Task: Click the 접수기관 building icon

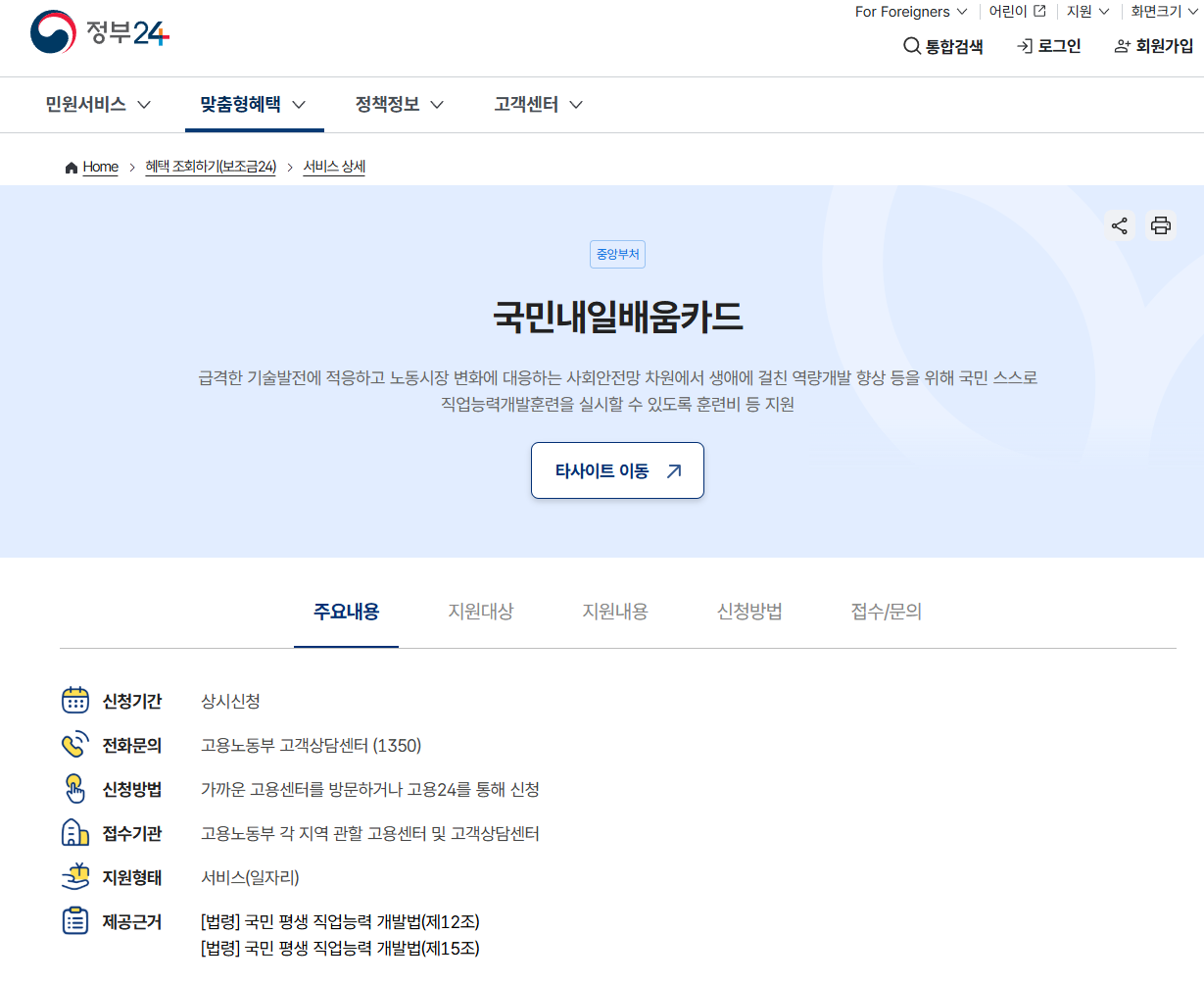Action: point(75,833)
